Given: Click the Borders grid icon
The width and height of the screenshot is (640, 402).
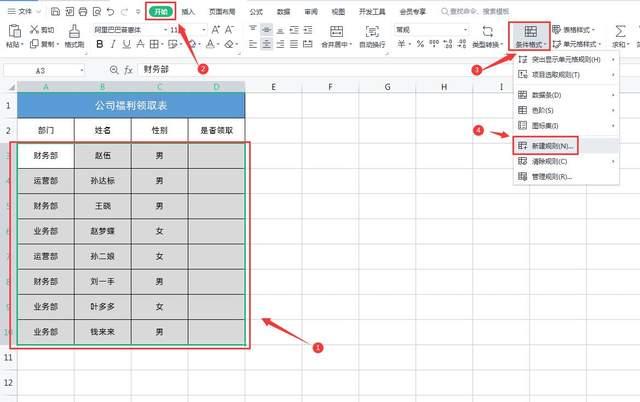Looking at the screenshot, I should click(154, 44).
